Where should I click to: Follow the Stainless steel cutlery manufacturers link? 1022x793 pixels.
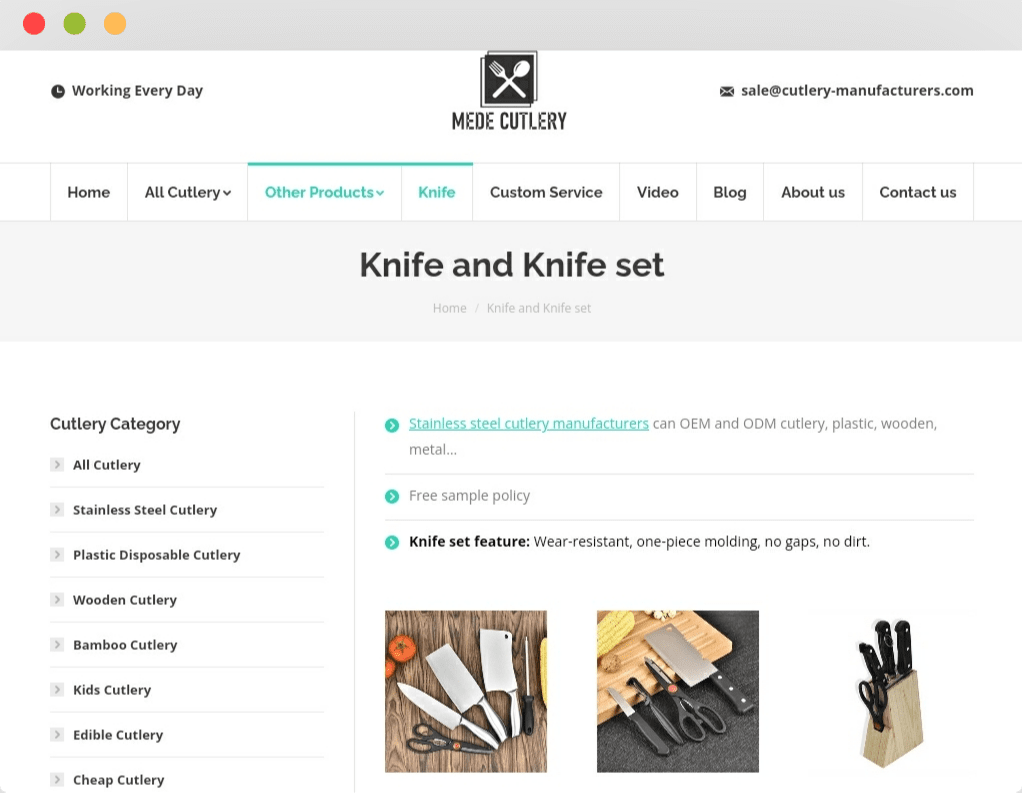(x=529, y=424)
